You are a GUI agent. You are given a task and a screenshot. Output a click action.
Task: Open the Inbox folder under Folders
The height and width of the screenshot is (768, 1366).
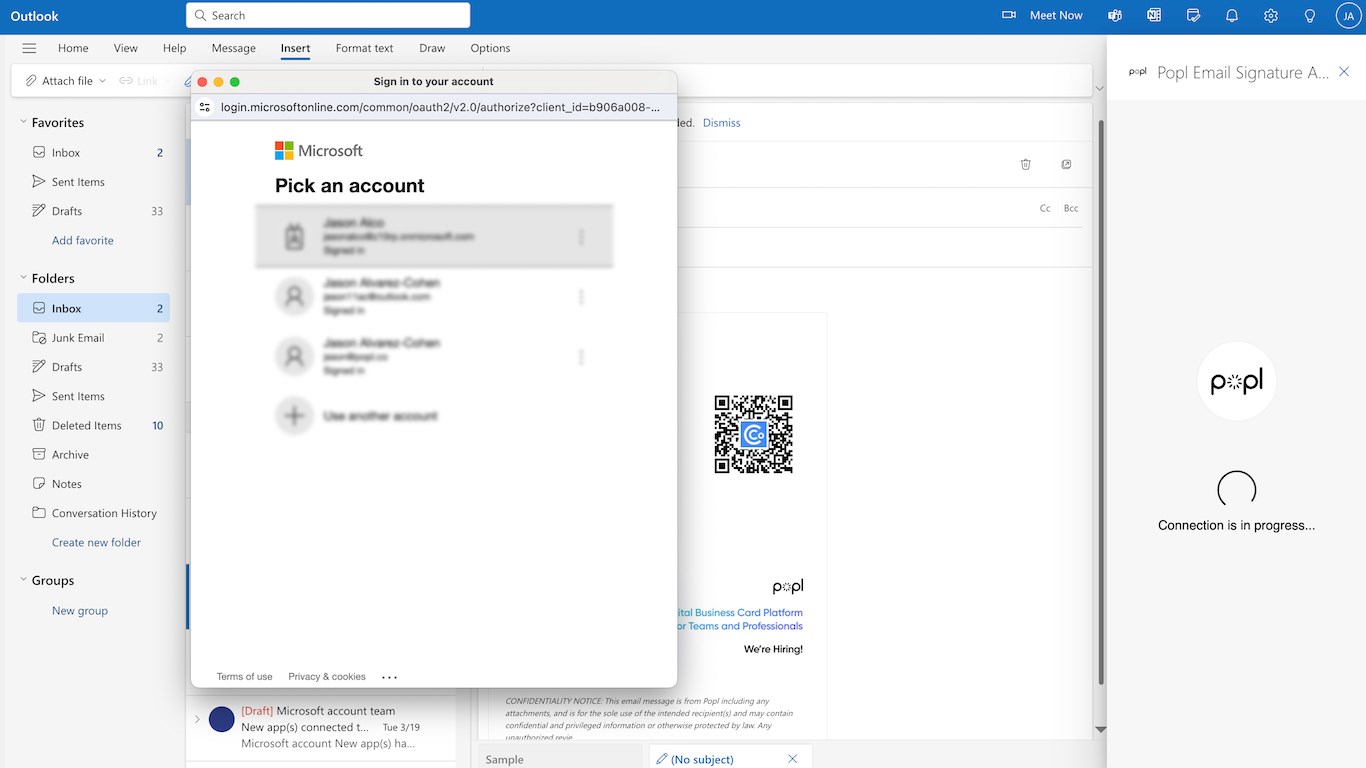pyautogui.click(x=94, y=308)
